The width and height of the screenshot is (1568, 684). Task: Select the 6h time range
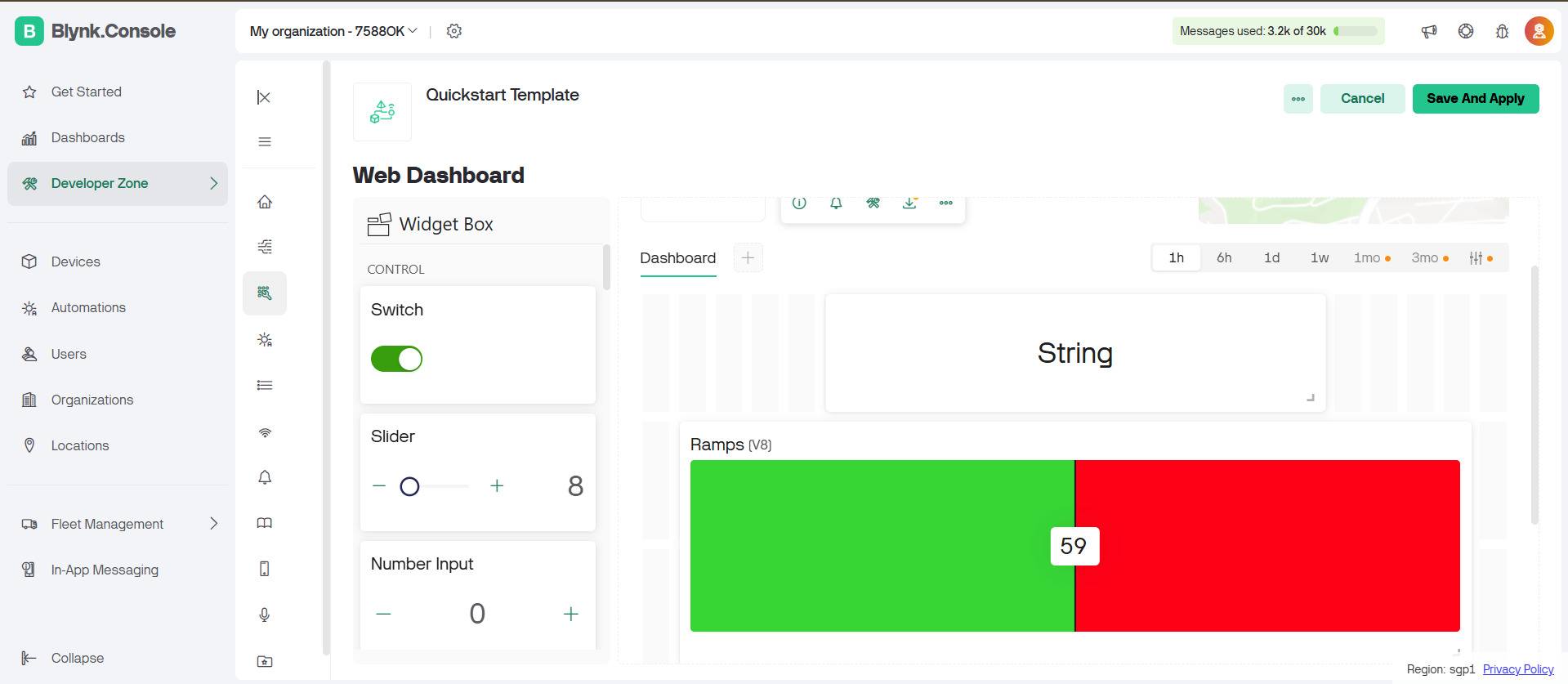click(1224, 257)
